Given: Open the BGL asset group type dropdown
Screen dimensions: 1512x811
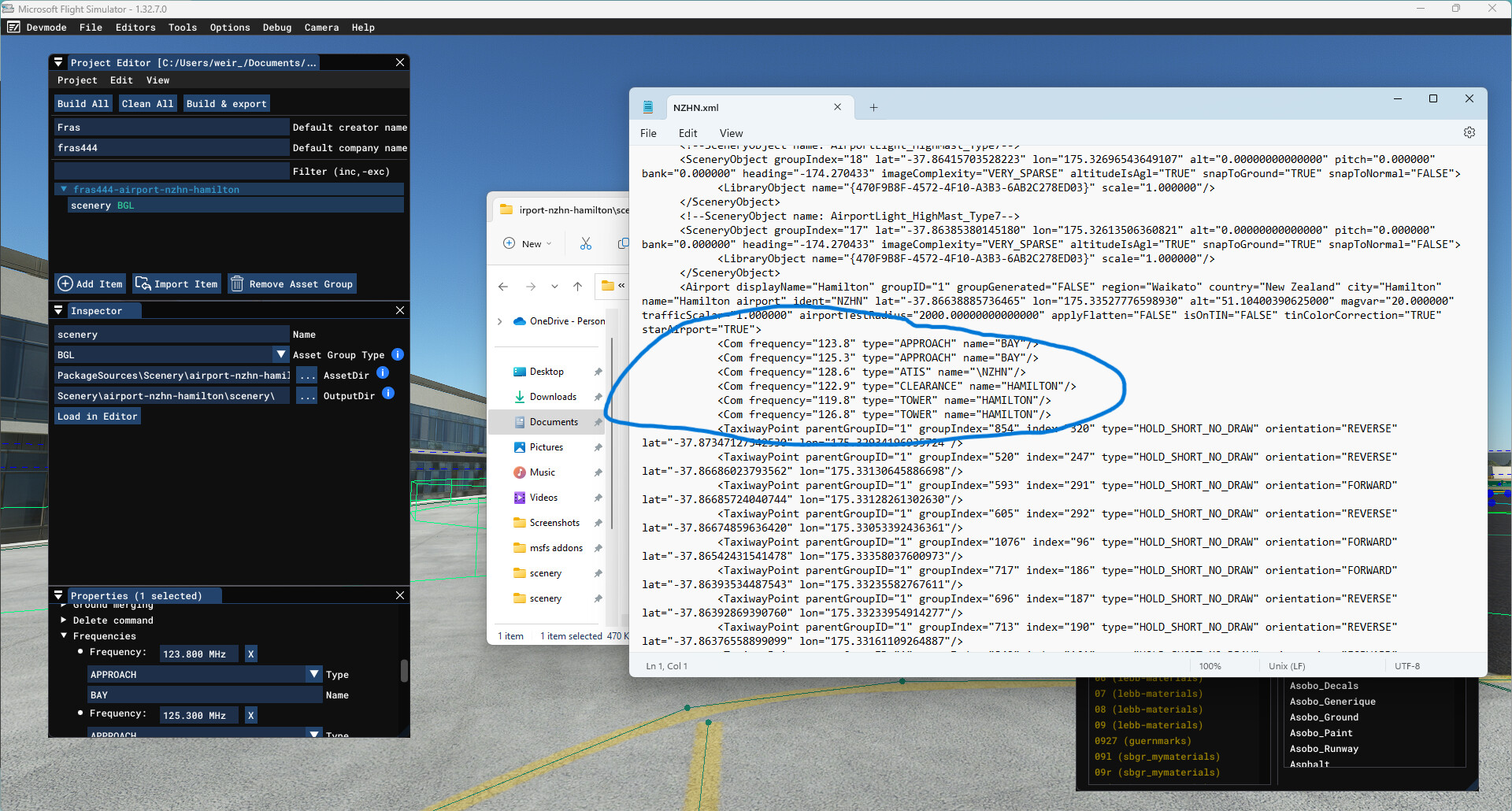Looking at the screenshot, I should pyautogui.click(x=280, y=354).
